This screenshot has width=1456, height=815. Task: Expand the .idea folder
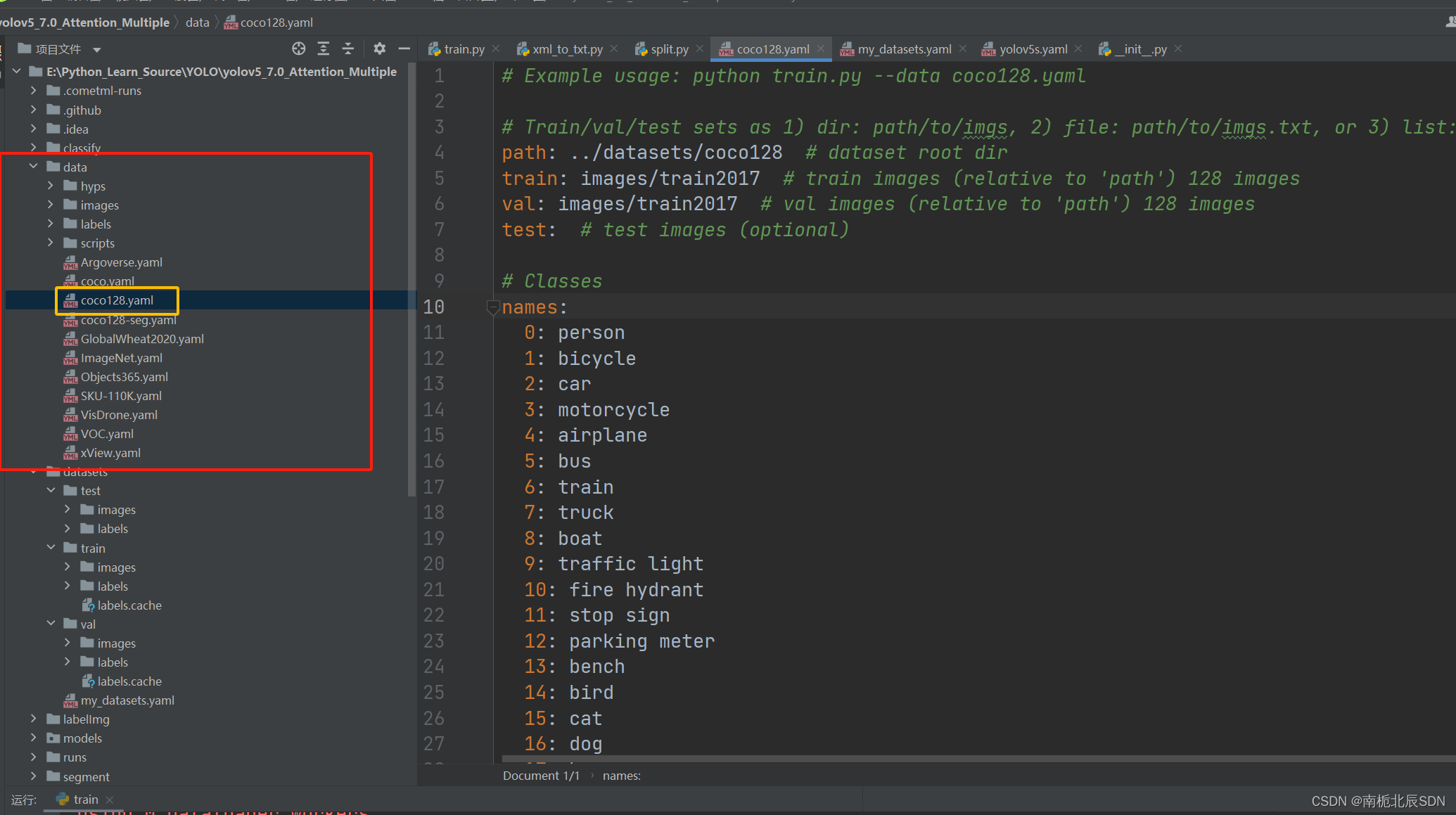pos(33,129)
